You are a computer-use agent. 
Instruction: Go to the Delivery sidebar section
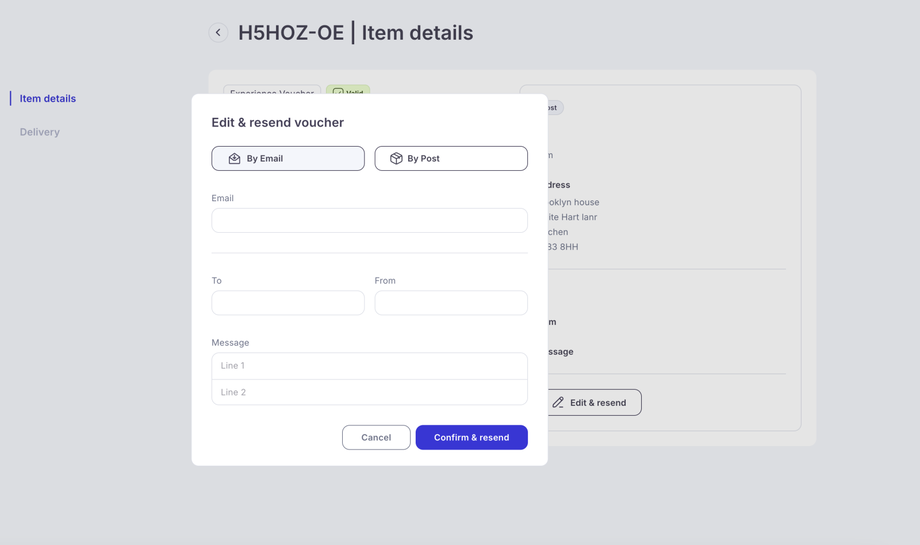(x=40, y=132)
